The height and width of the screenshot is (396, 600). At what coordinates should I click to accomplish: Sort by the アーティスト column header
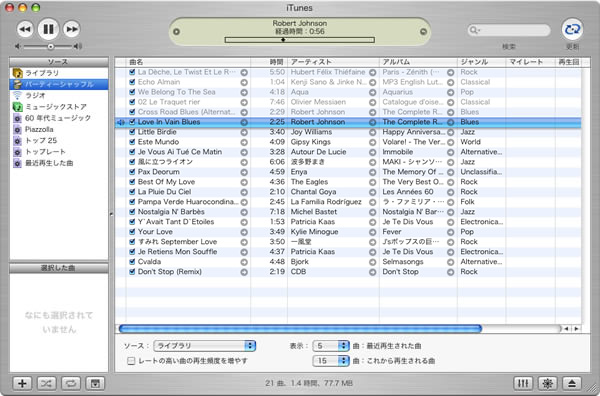coord(333,62)
